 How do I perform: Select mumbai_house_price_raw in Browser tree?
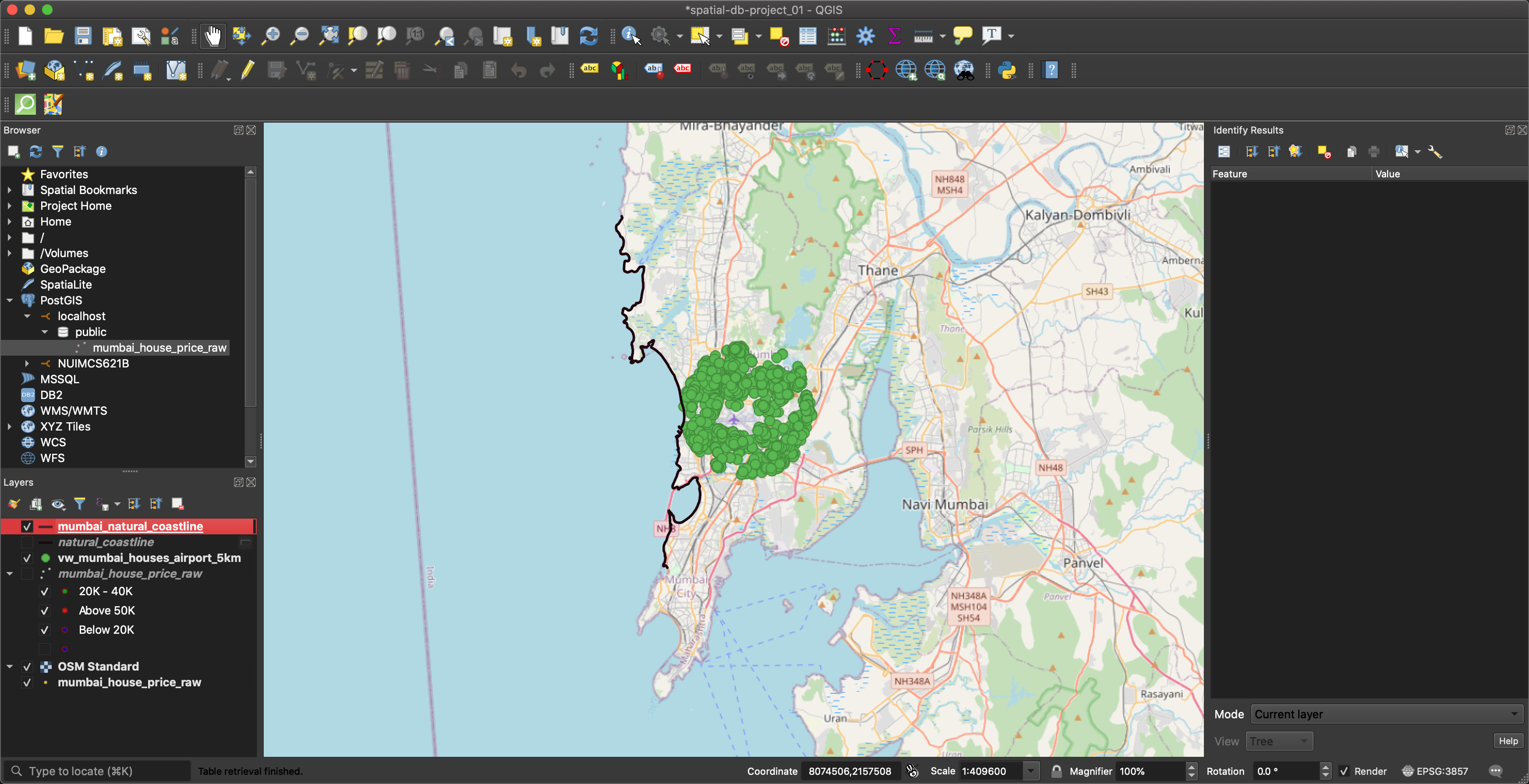[159, 348]
